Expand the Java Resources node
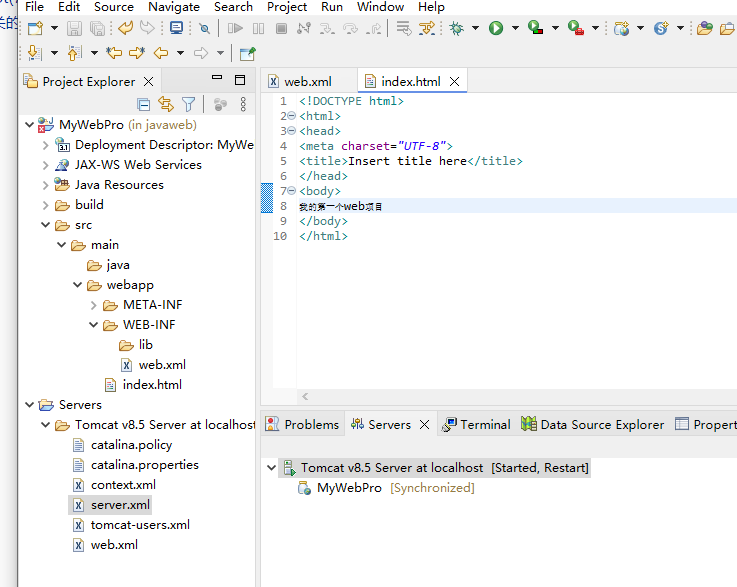The width and height of the screenshot is (737, 587). [45, 185]
